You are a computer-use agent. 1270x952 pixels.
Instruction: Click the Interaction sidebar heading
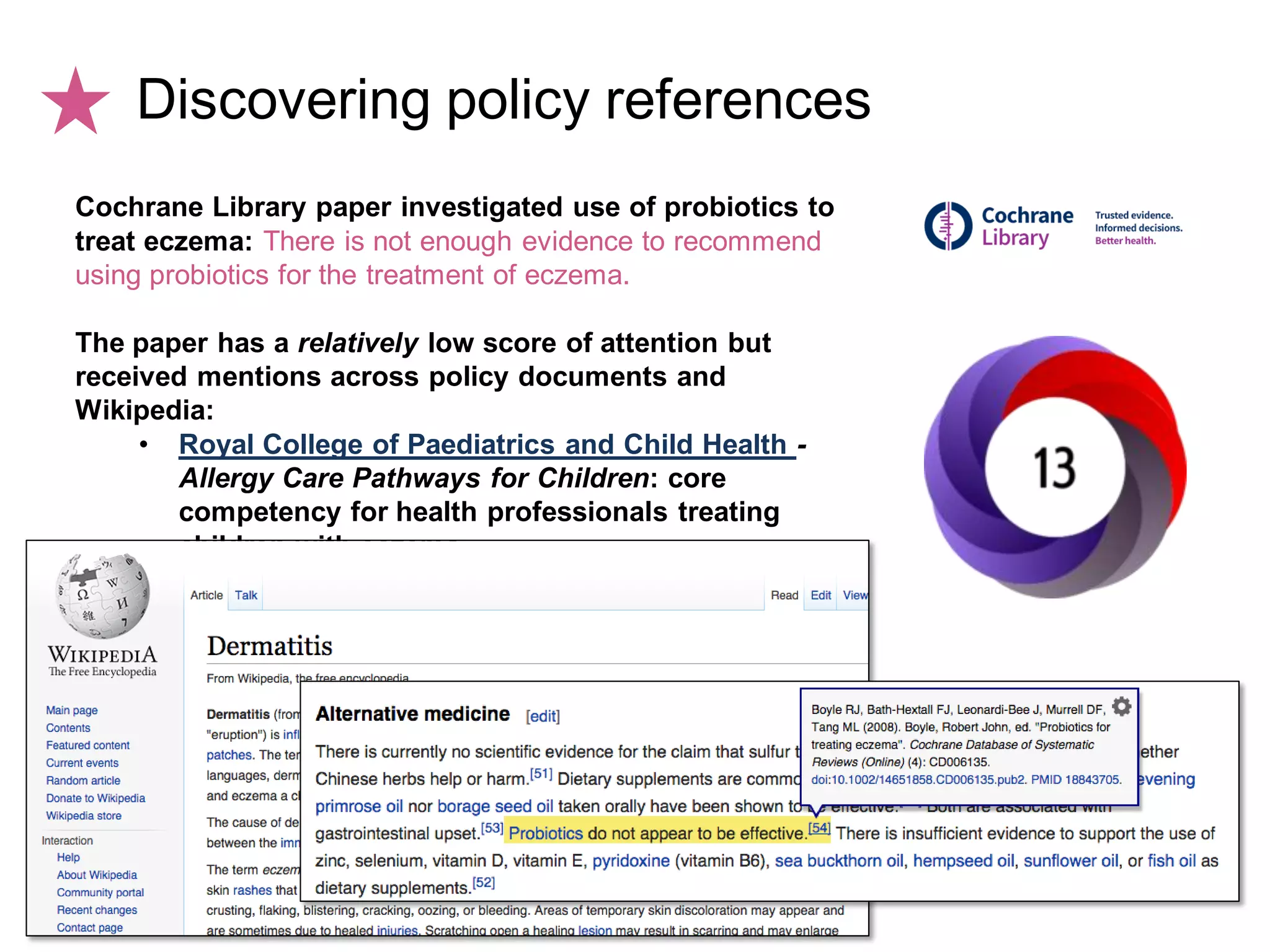67,840
